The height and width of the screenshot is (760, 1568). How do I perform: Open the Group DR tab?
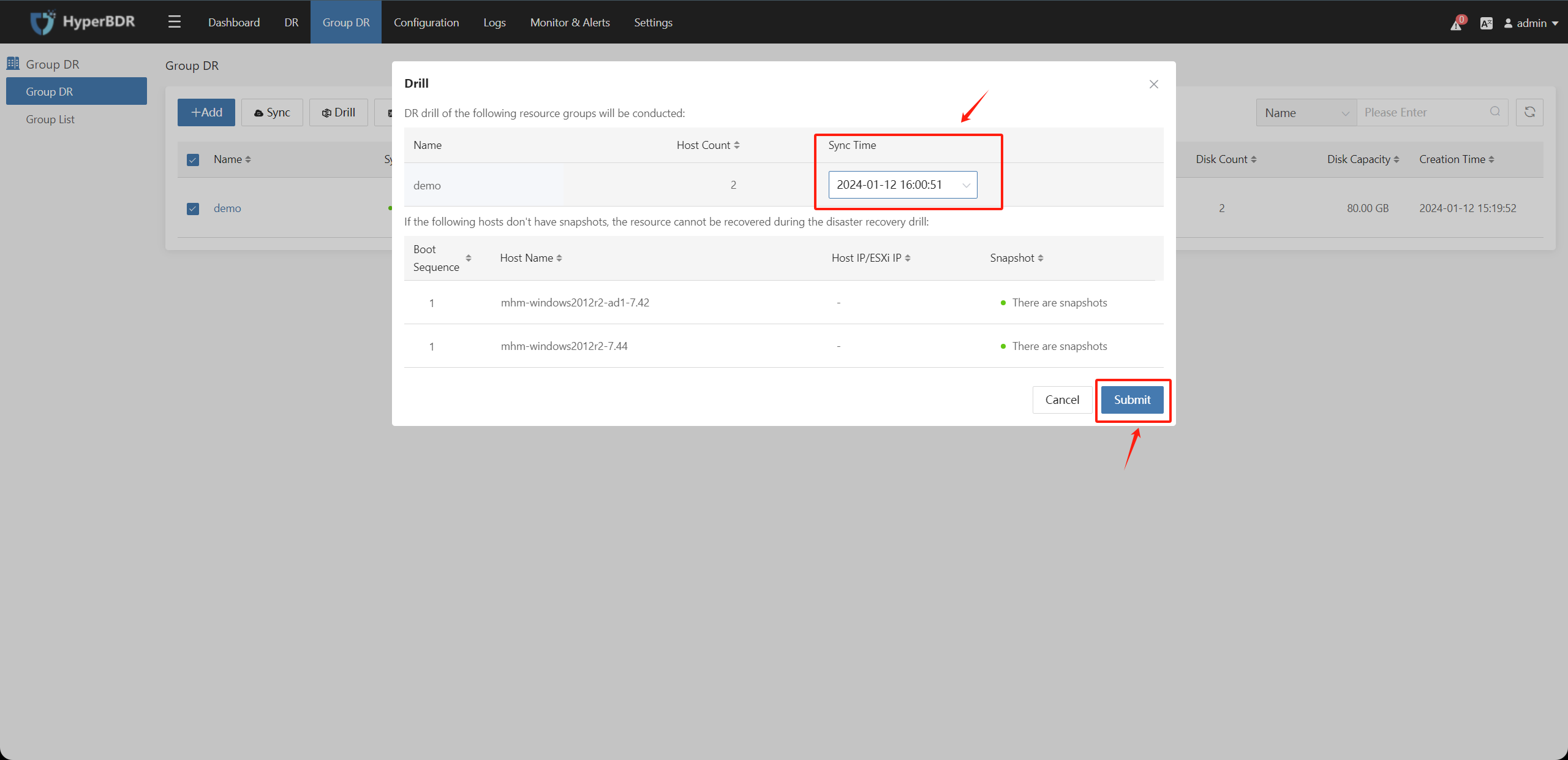346,22
